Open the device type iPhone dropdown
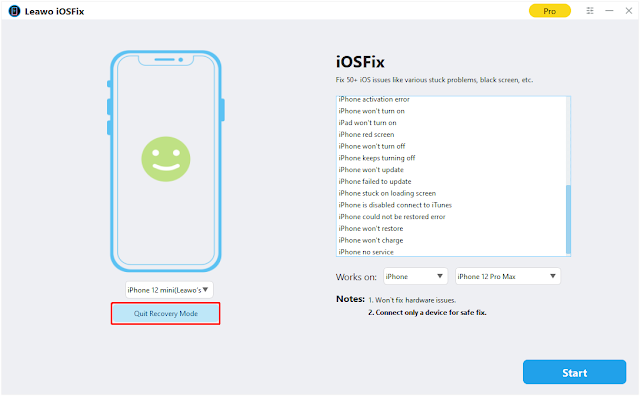This screenshot has height=396, width=640. coord(416,276)
